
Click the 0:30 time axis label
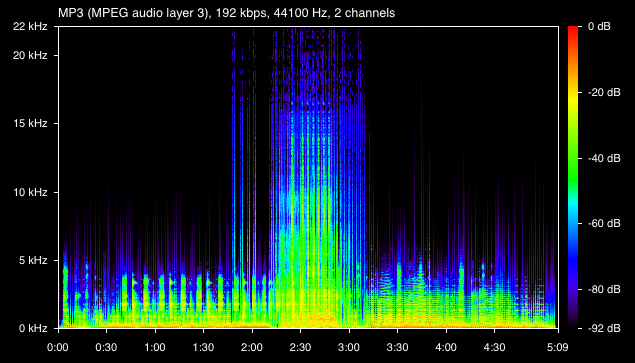(107, 348)
